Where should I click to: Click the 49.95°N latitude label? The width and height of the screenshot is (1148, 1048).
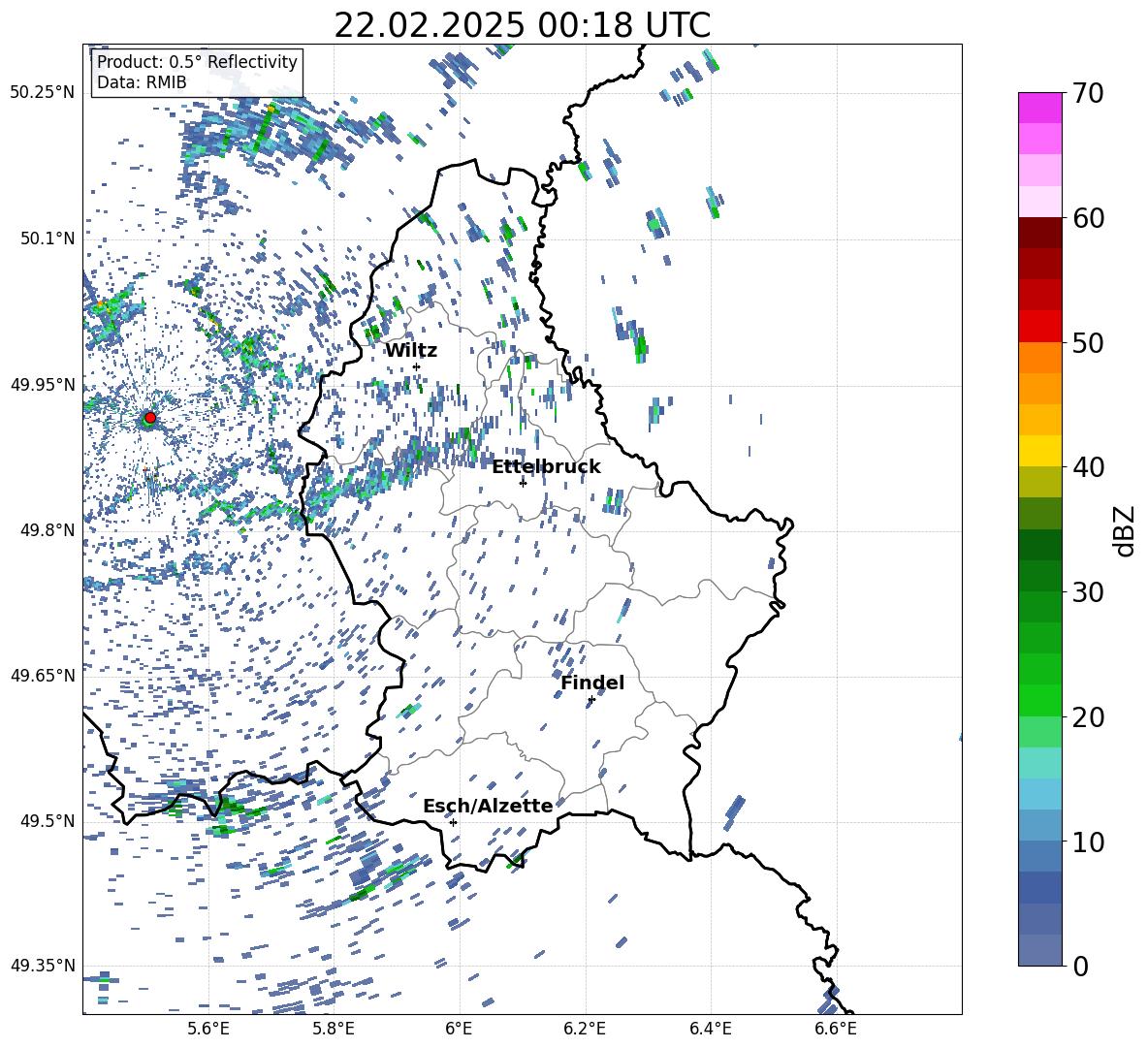pos(43,385)
